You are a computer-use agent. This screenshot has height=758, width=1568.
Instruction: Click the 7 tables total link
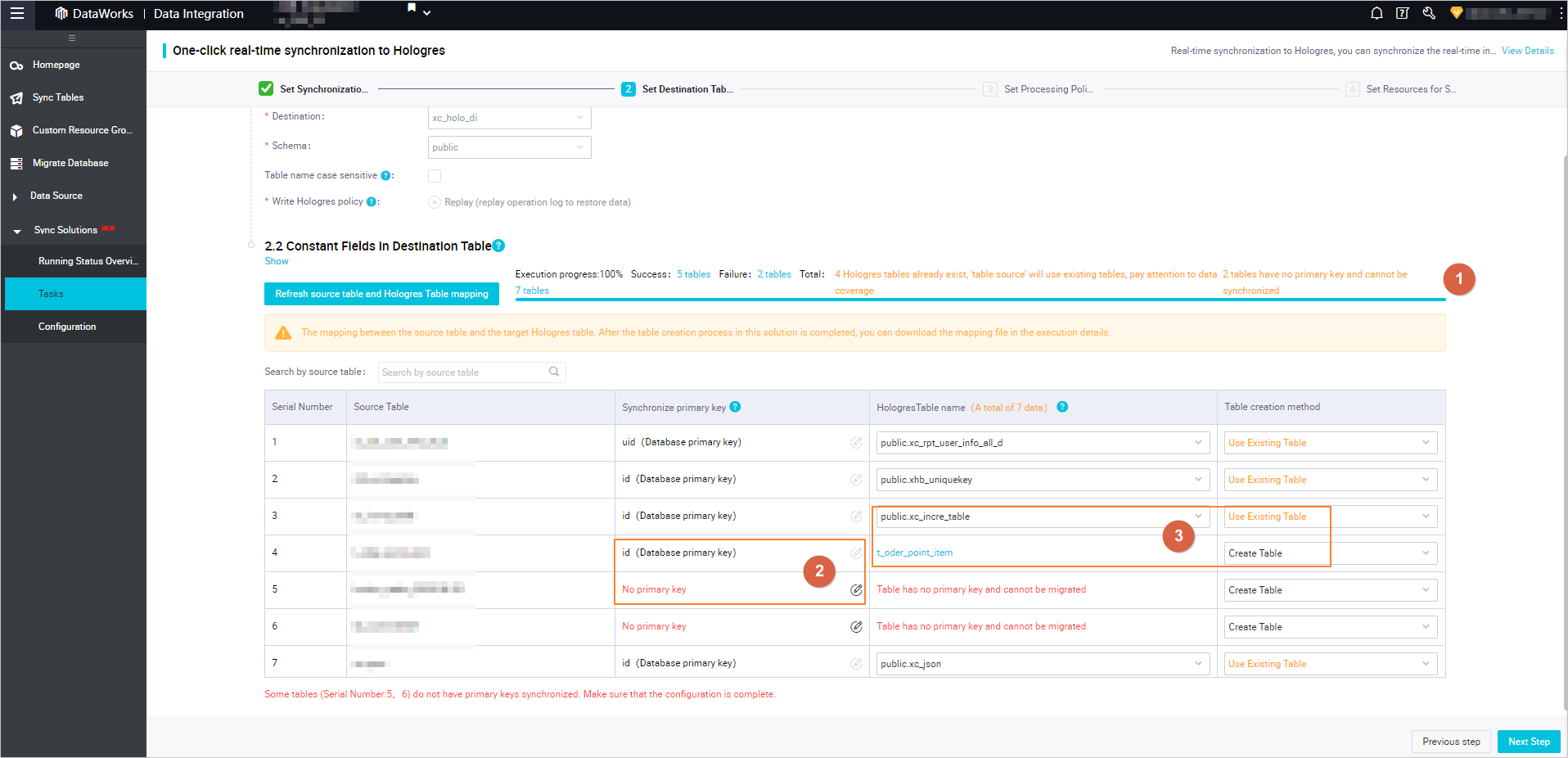(x=532, y=291)
